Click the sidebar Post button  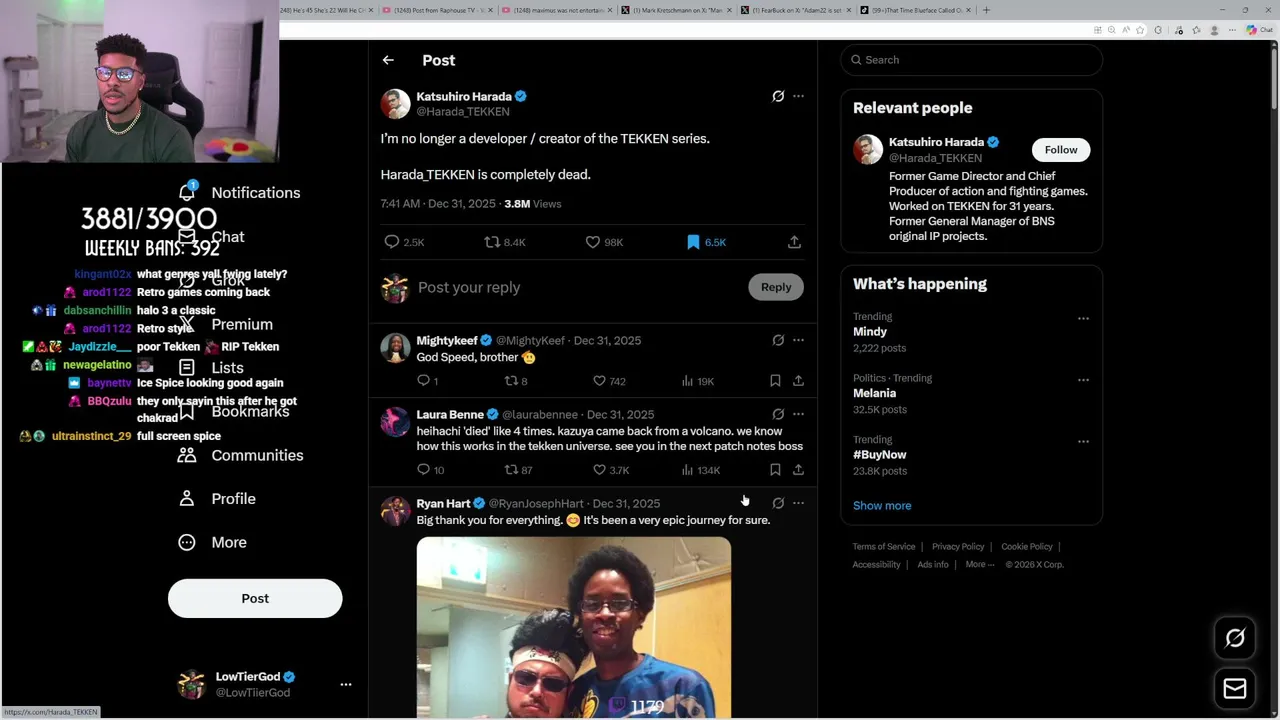coord(255,598)
